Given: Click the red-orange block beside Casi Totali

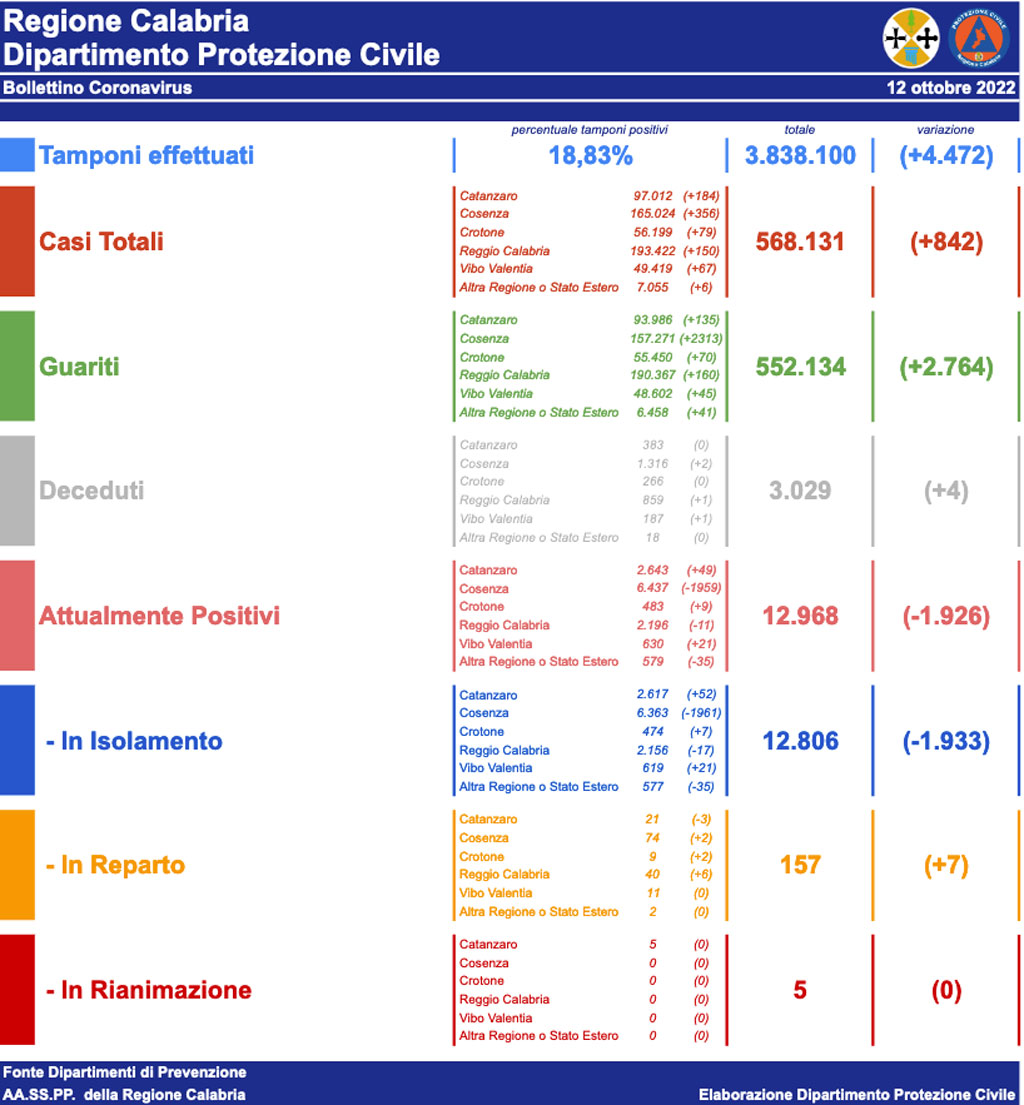Looking at the screenshot, I should point(17,241).
